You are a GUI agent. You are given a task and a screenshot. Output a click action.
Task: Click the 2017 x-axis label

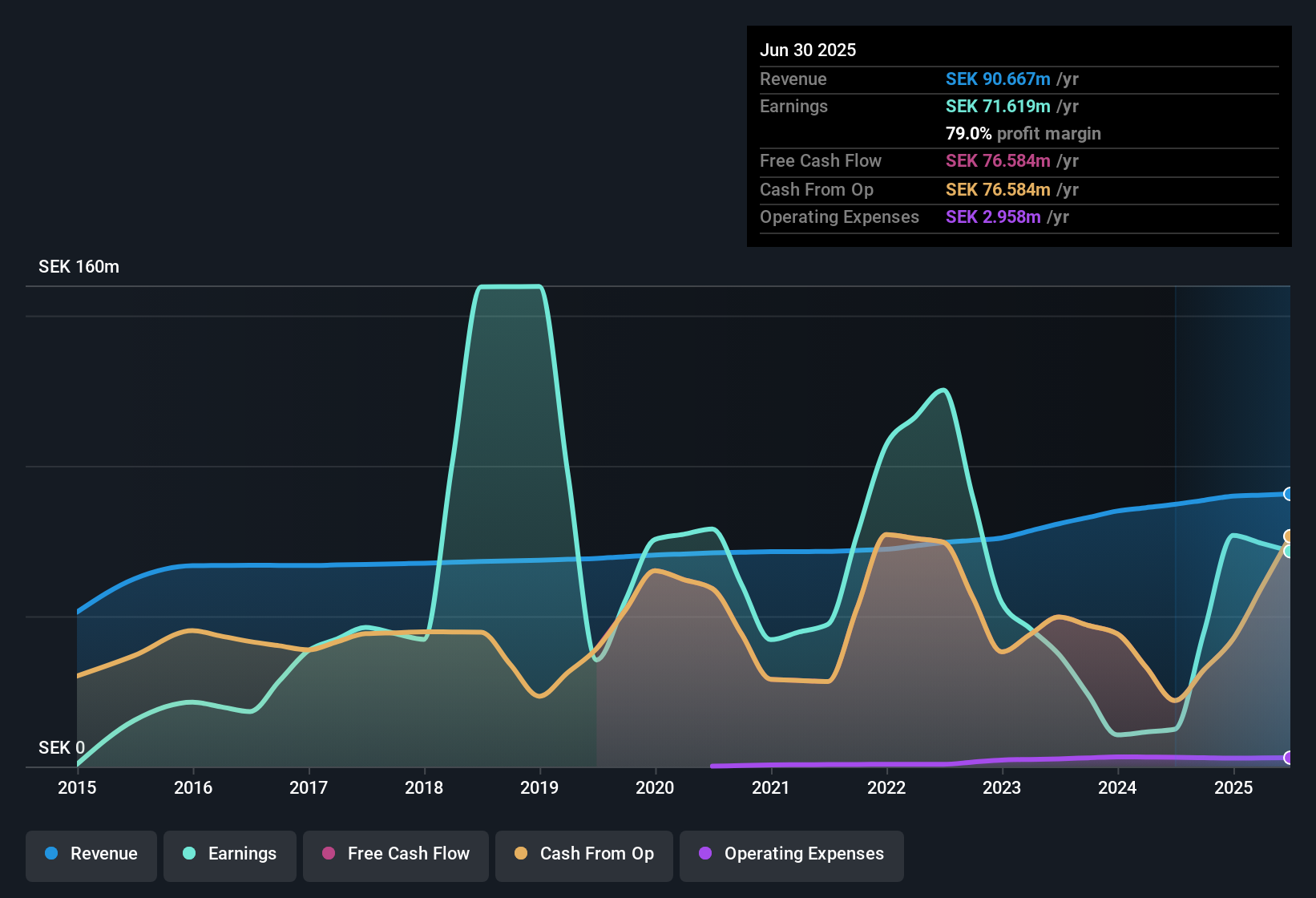[x=309, y=788]
